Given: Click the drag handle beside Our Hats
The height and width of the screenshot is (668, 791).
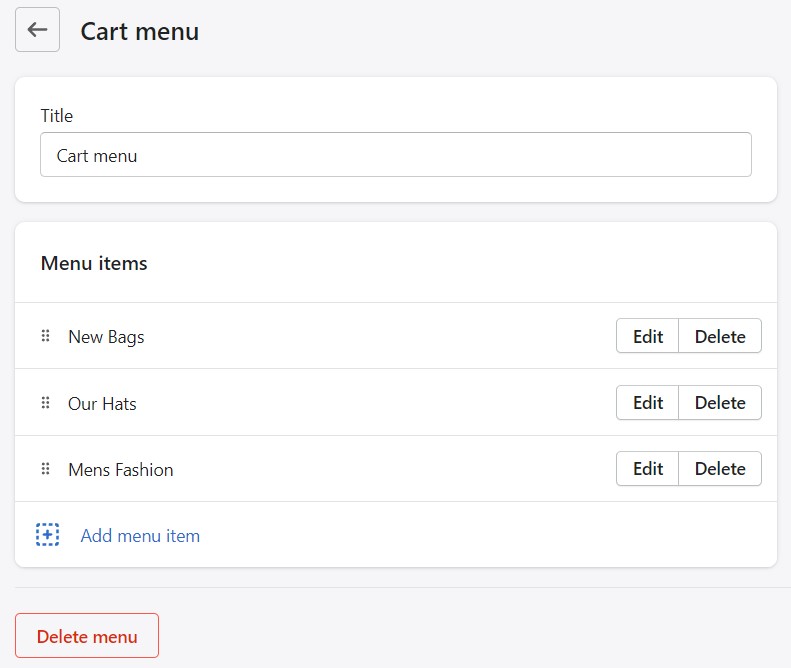Looking at the screenshot, I should (x=45, y=403).
